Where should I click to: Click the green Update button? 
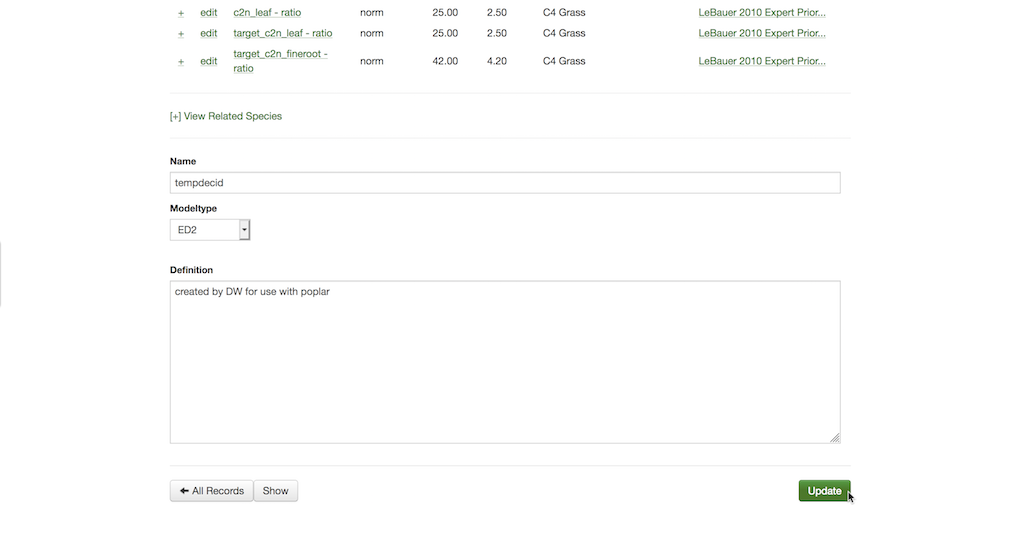click(x=824, y=491)
